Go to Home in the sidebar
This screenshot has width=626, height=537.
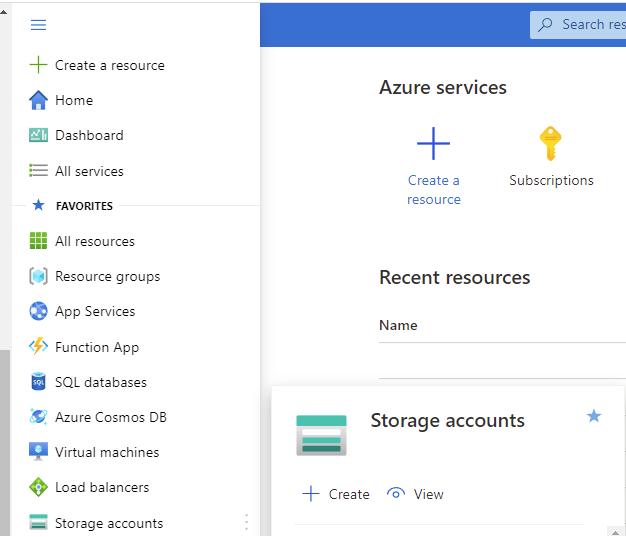click(74, 100)
